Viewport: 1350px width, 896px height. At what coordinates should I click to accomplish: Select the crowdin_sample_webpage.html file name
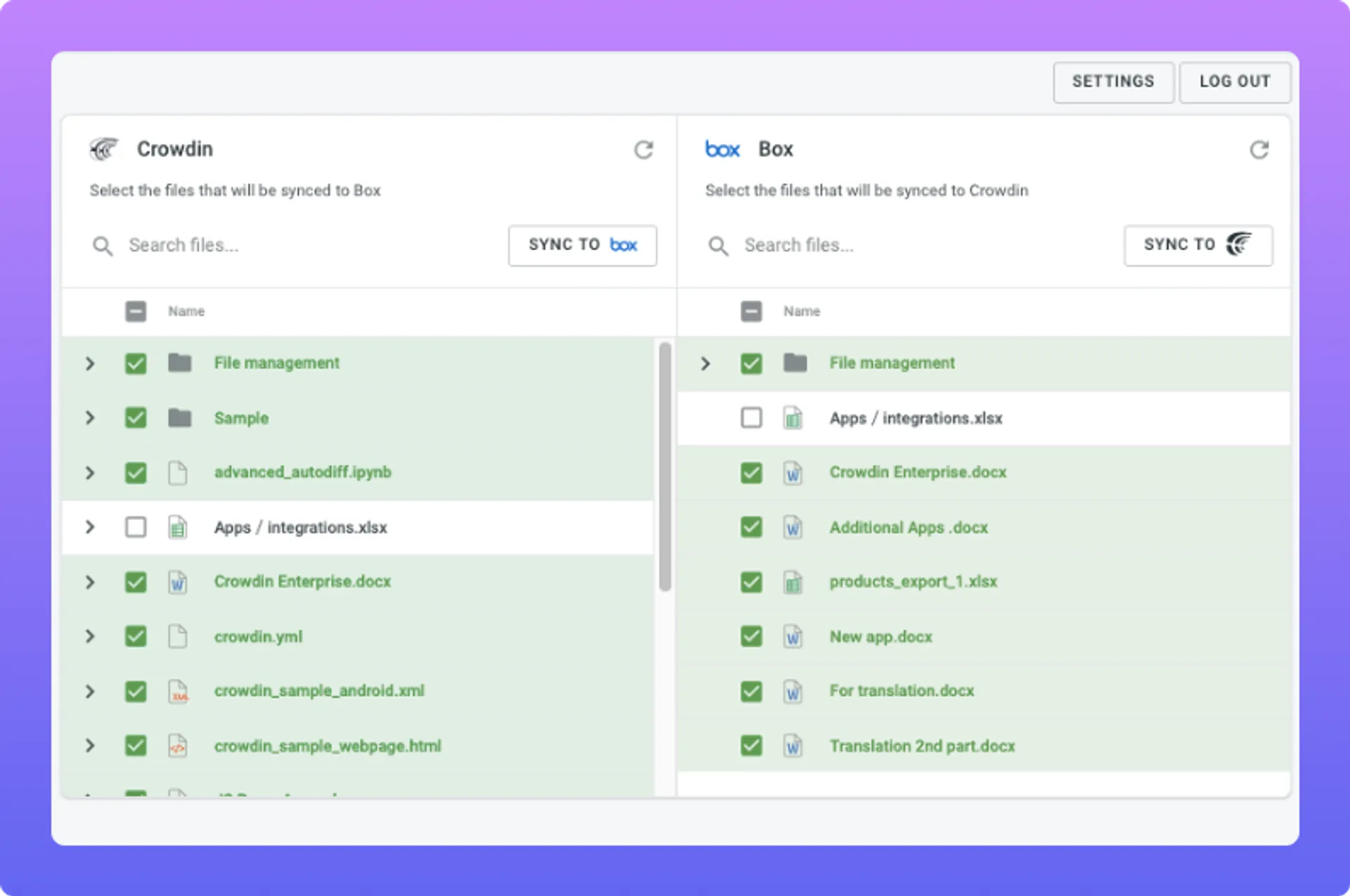[328, 746]
